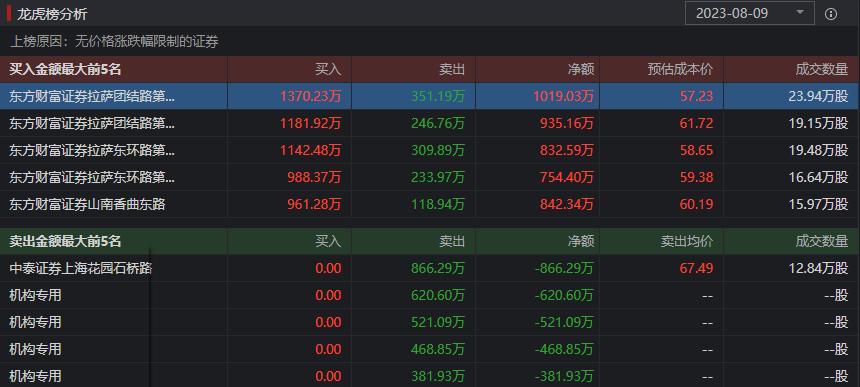Image resolution: width=860 pixels, height=387 pixels.
Task: Click 上榜原因 reason text line
Action: (114, 41)
